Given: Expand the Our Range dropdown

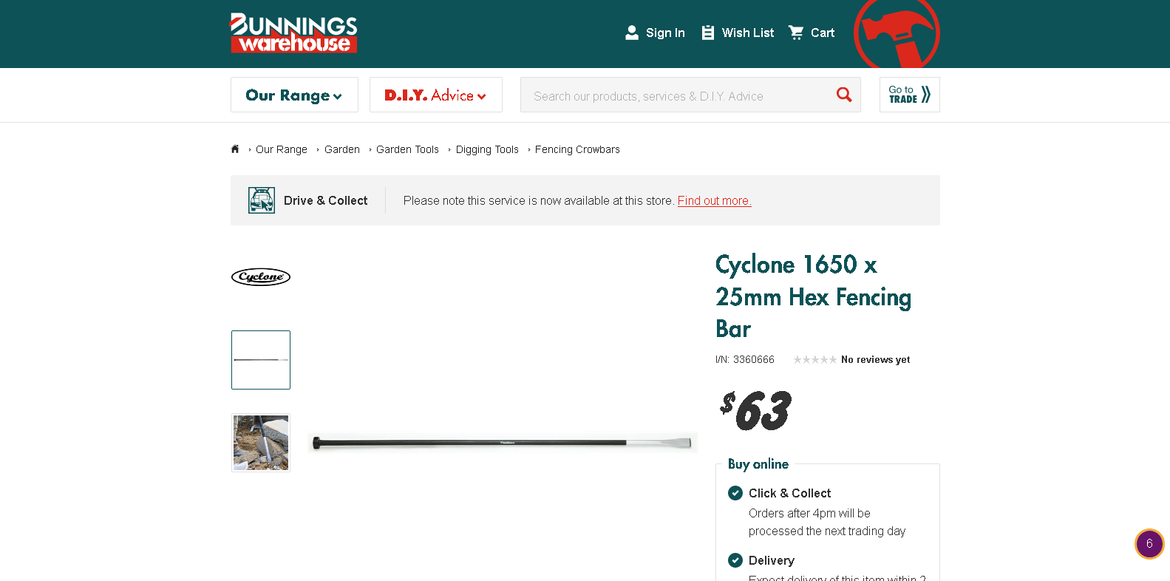Looking at the screenshot, I should coord(294,94).
